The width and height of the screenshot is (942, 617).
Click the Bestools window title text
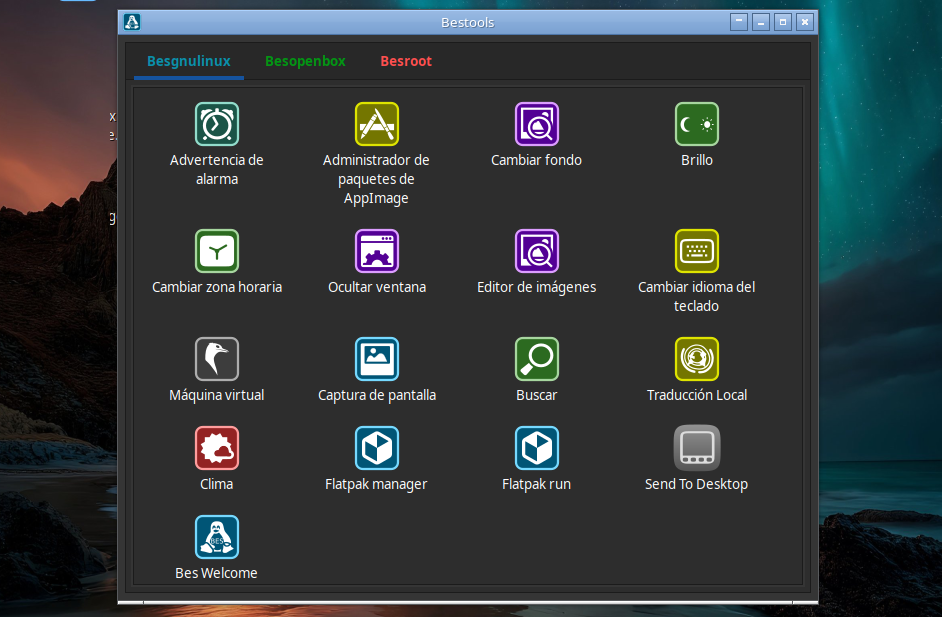(467, 23)
